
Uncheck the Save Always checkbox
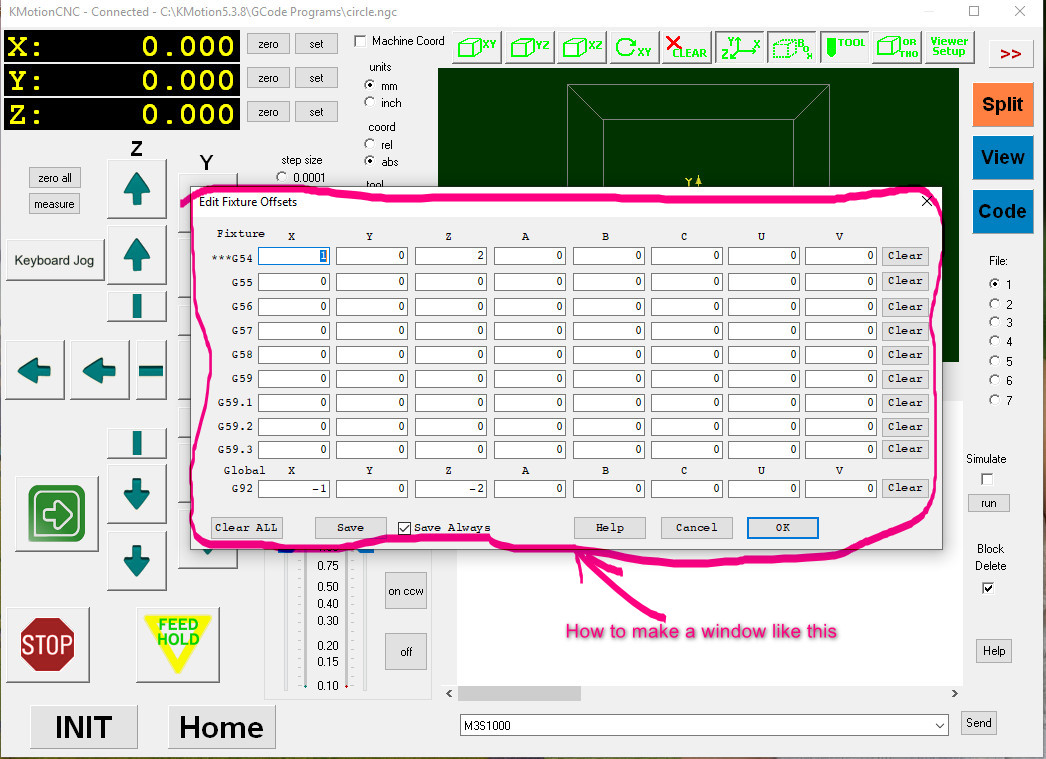(405, 528)
